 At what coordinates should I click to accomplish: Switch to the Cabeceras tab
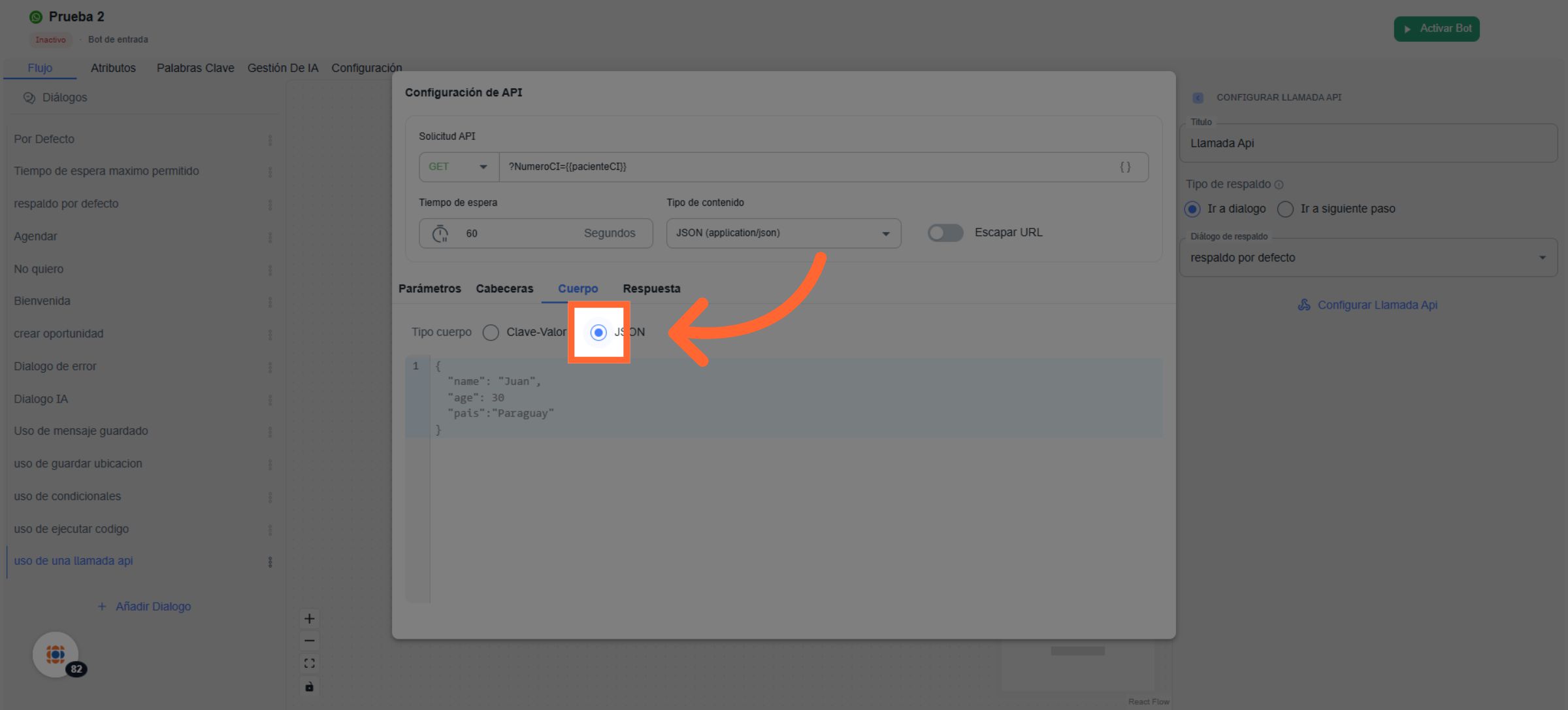pos(504,289)
